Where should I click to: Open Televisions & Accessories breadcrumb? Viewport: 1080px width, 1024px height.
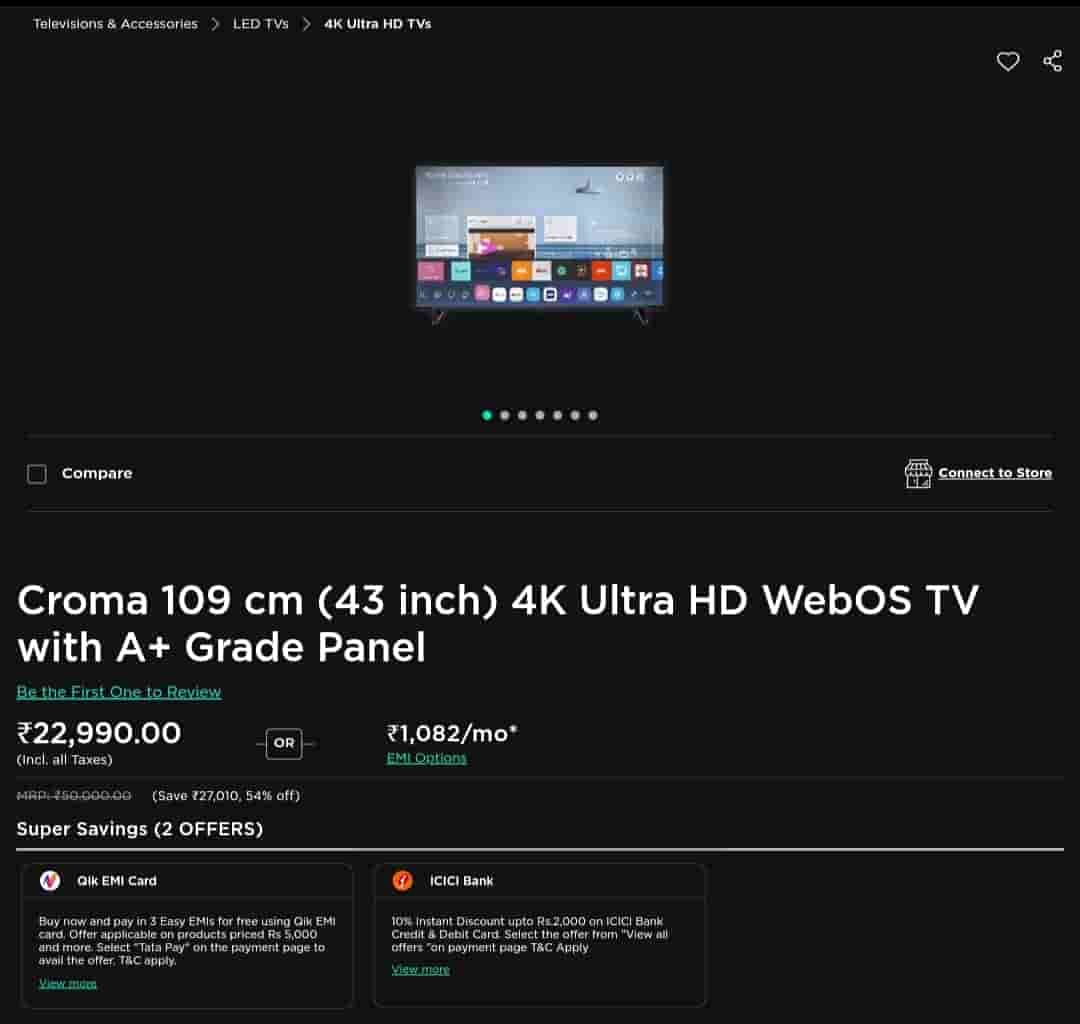(115, 24)
